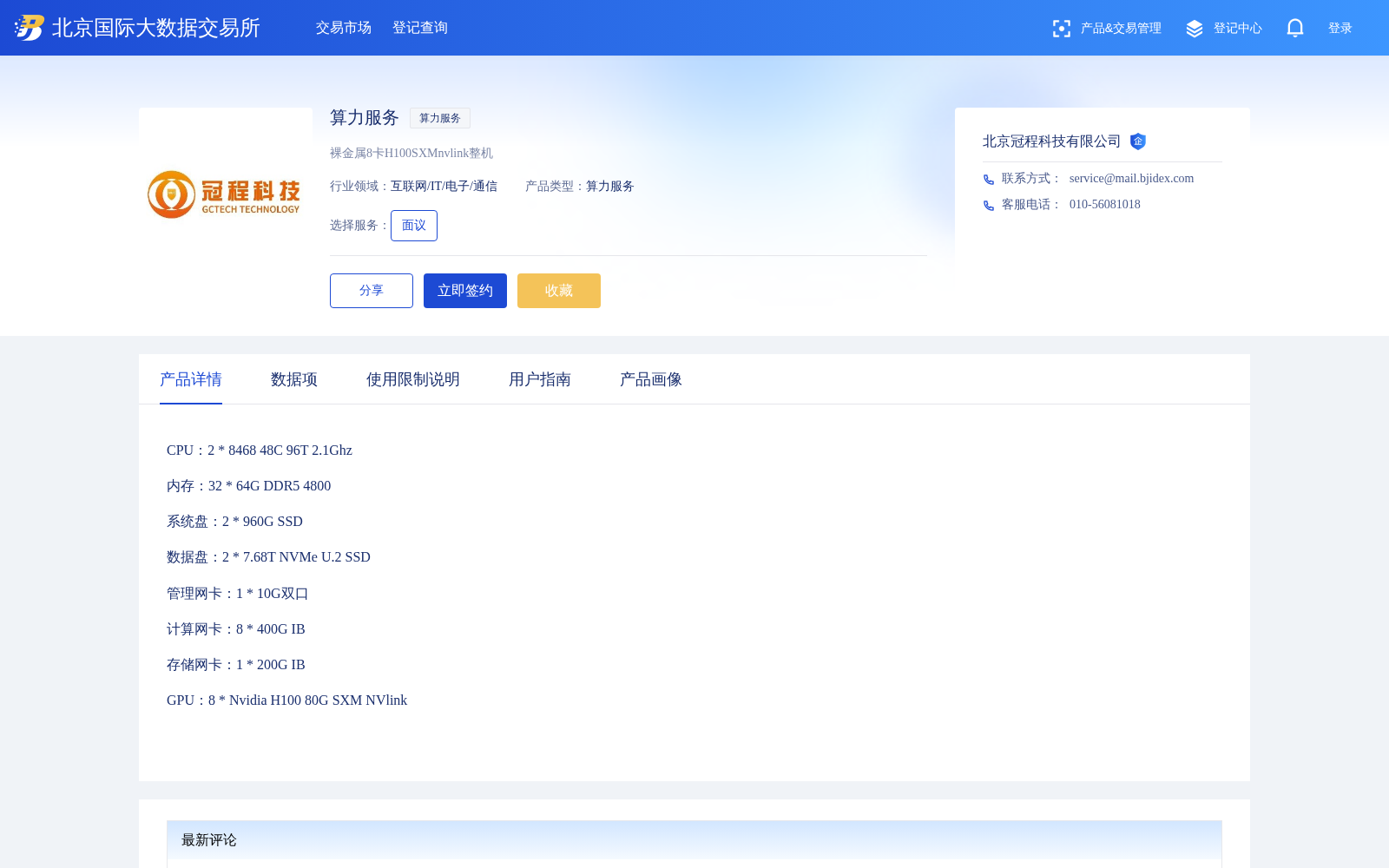Click the 北京冠程科技有限公司 company name
Image resolution: width=1389 pixels, height=868 pixels.
click(1051, 141)
